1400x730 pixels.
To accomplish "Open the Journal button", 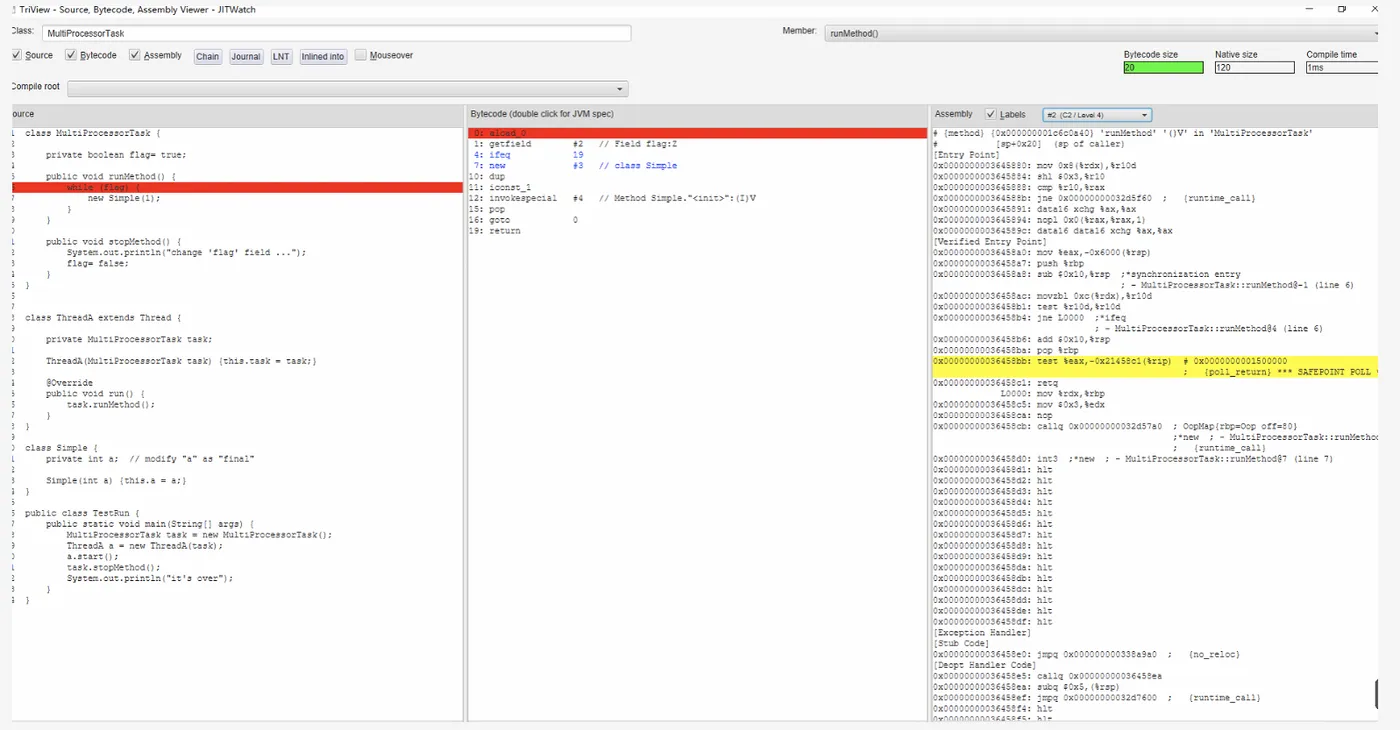I will coord(246,56).
